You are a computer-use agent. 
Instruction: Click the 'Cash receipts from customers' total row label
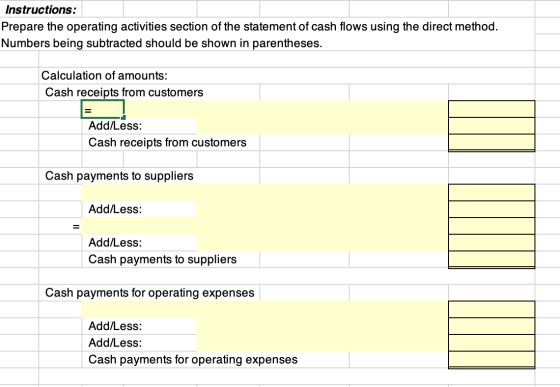(x=167, y=142)
